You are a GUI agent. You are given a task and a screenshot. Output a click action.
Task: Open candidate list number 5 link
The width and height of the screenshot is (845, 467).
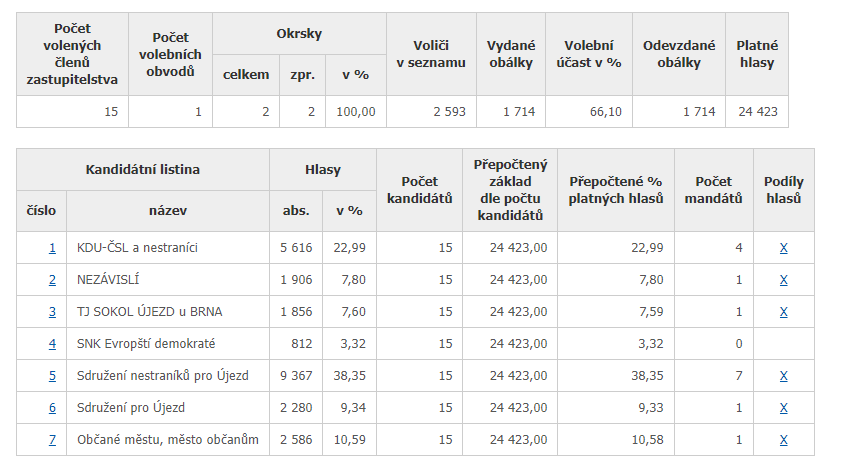52,376
